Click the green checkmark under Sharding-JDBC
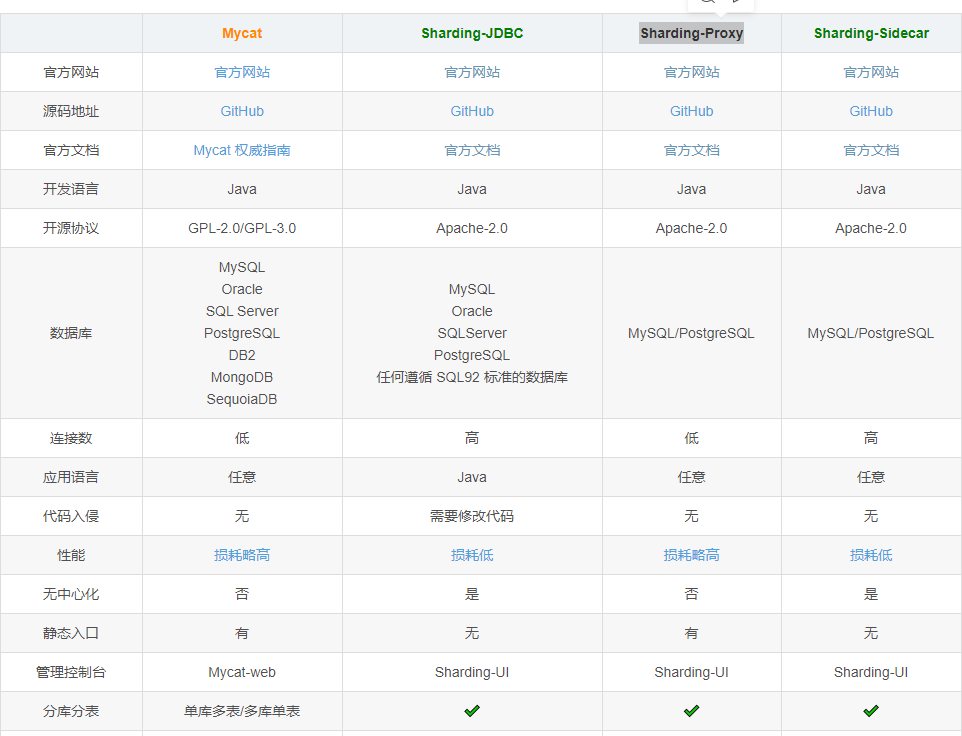 pyautogui.click(x=472, y=711)
